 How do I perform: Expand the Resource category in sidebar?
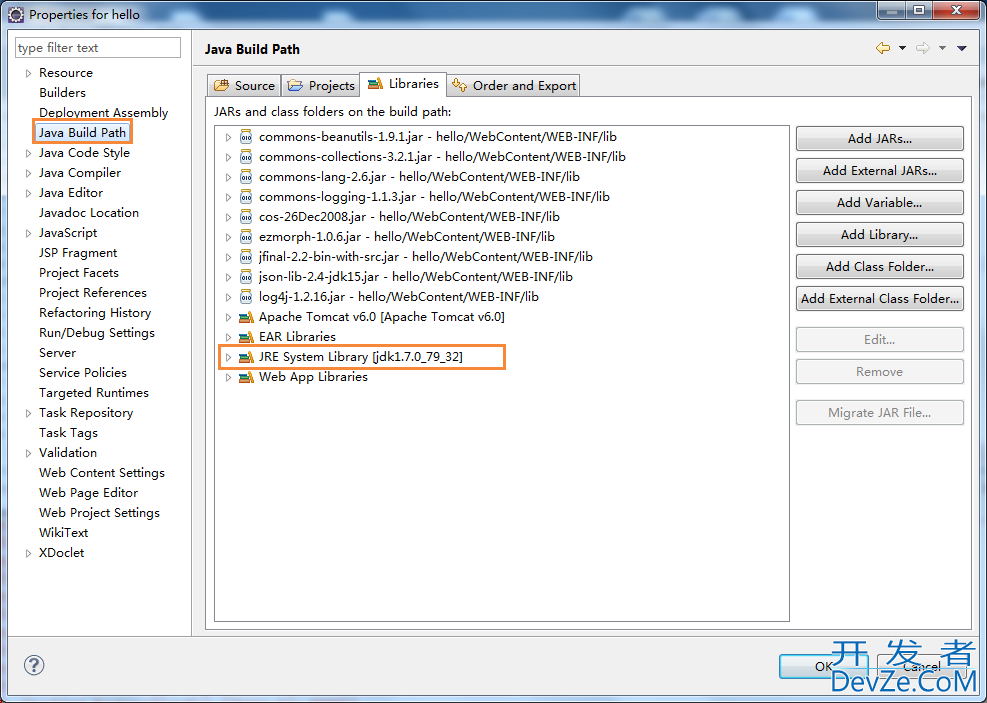28,73
